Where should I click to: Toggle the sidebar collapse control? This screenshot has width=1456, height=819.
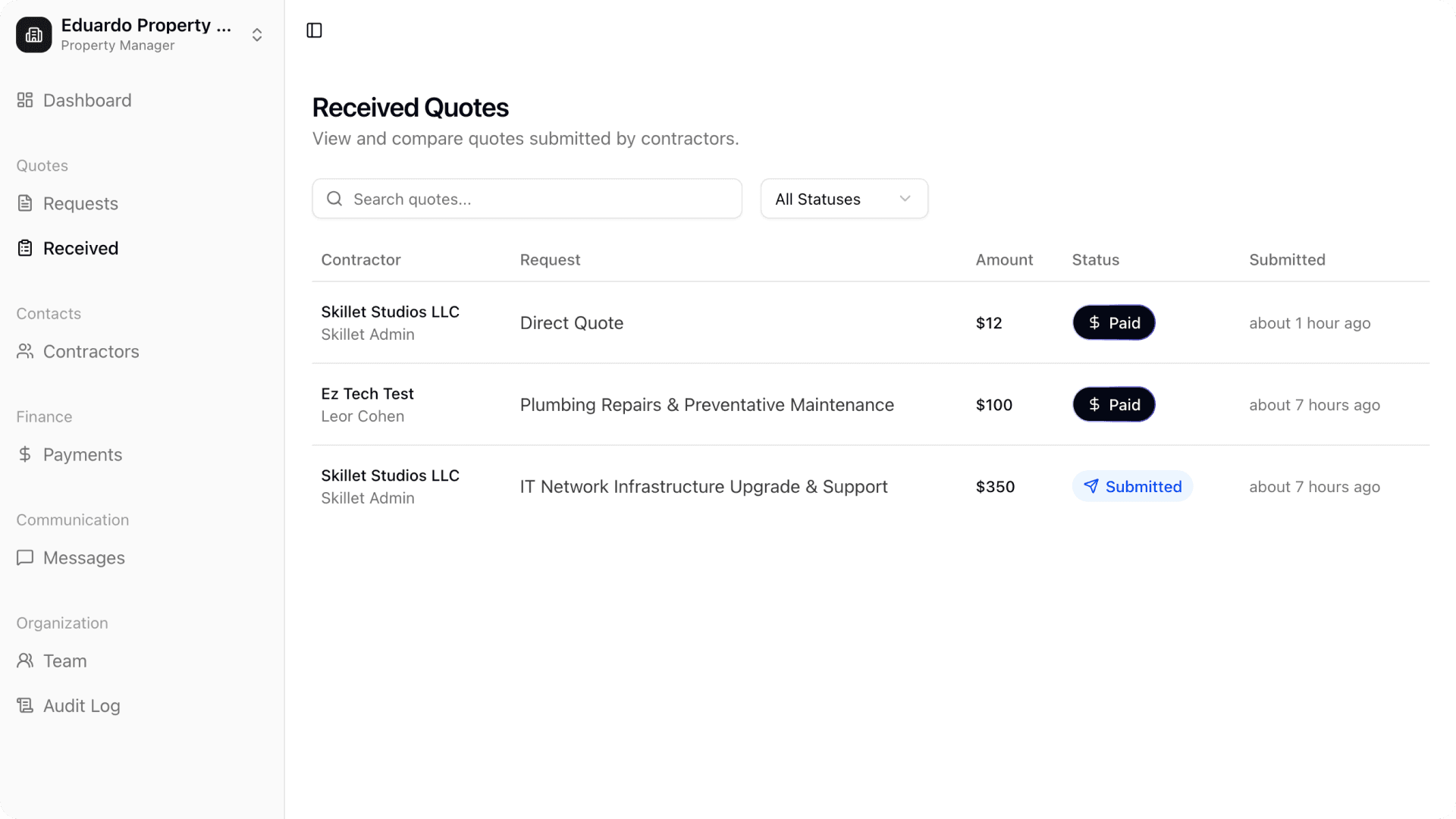(314, 30)
